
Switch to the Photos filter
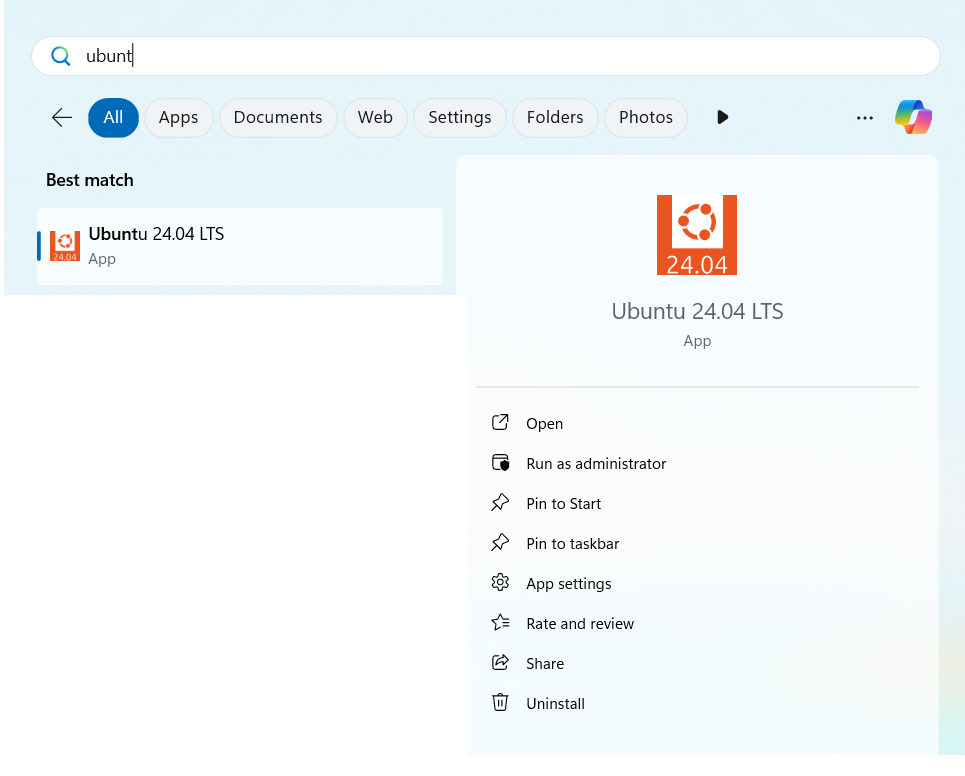(646, 117)
